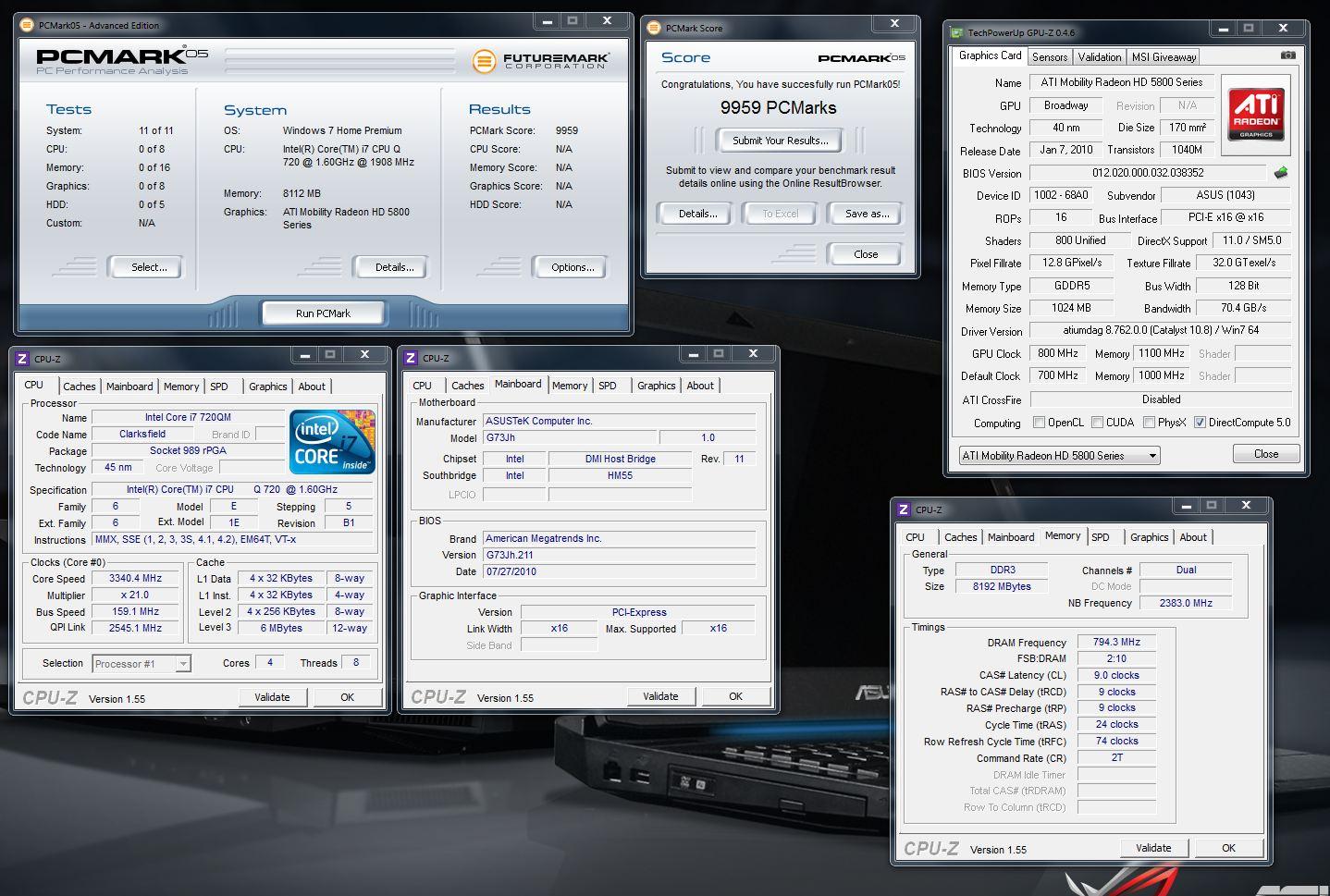Open the SPD tab in CPU-Z Memory window
Image resolution: width=1330 pixels, height=896 pixels.
1100,537
